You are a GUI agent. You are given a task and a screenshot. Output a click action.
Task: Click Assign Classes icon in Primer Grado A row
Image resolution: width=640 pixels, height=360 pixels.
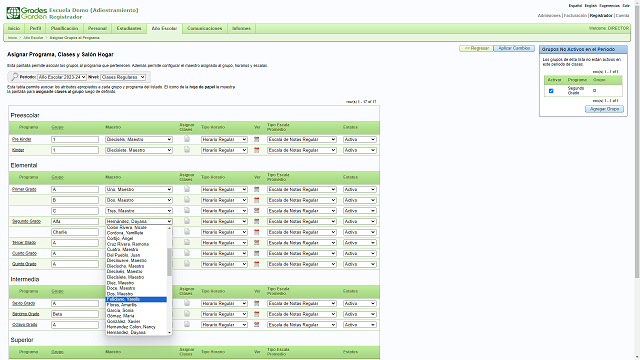[x=187, y=189]
